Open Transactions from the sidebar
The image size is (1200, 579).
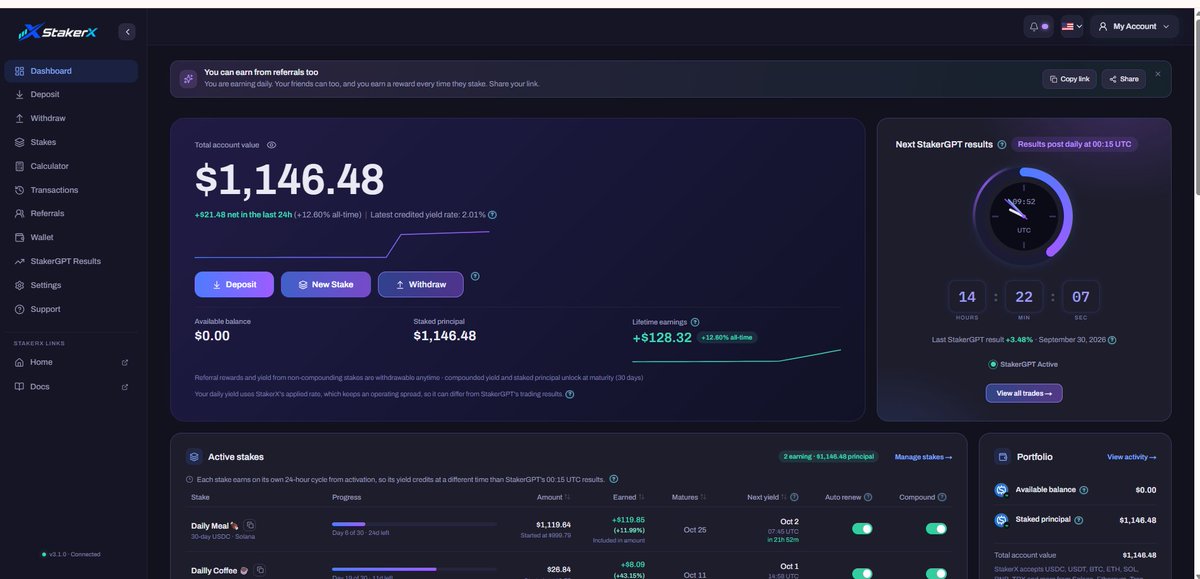70,190
